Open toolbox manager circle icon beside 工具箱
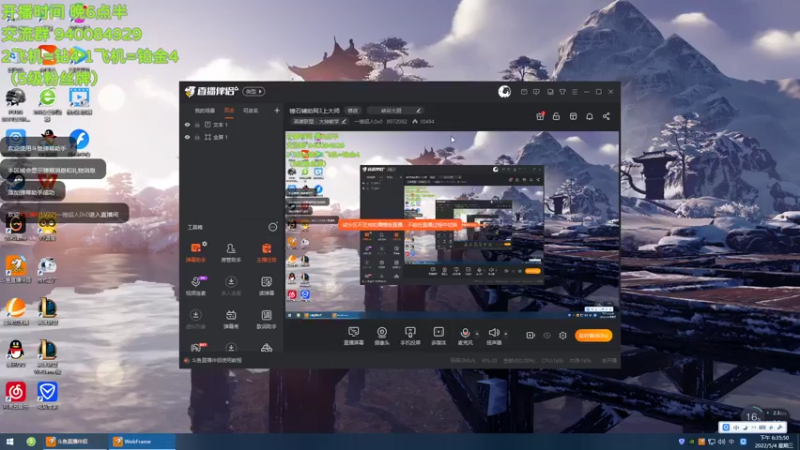 pos(273,227)
